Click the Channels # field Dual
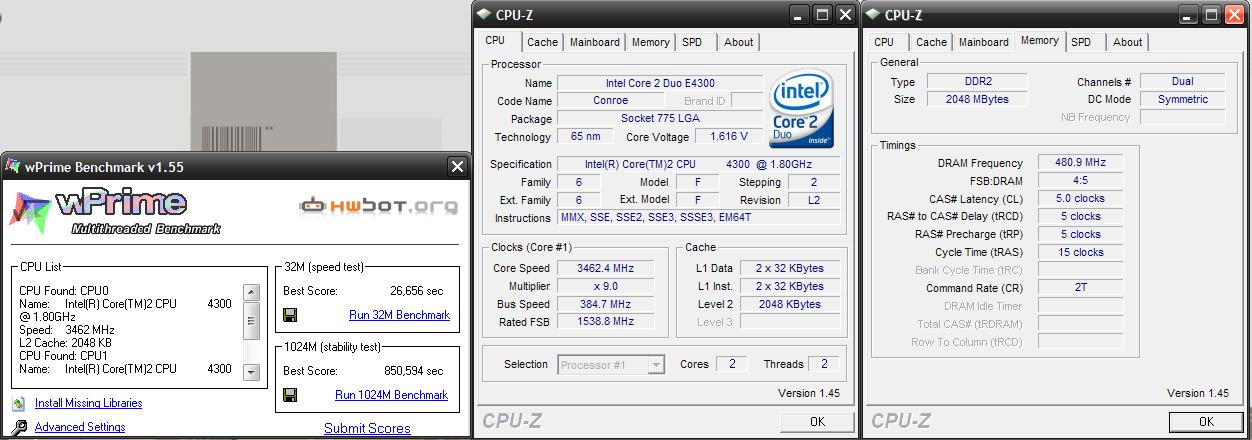The image size is (1252, 440). coord(1182,82)
